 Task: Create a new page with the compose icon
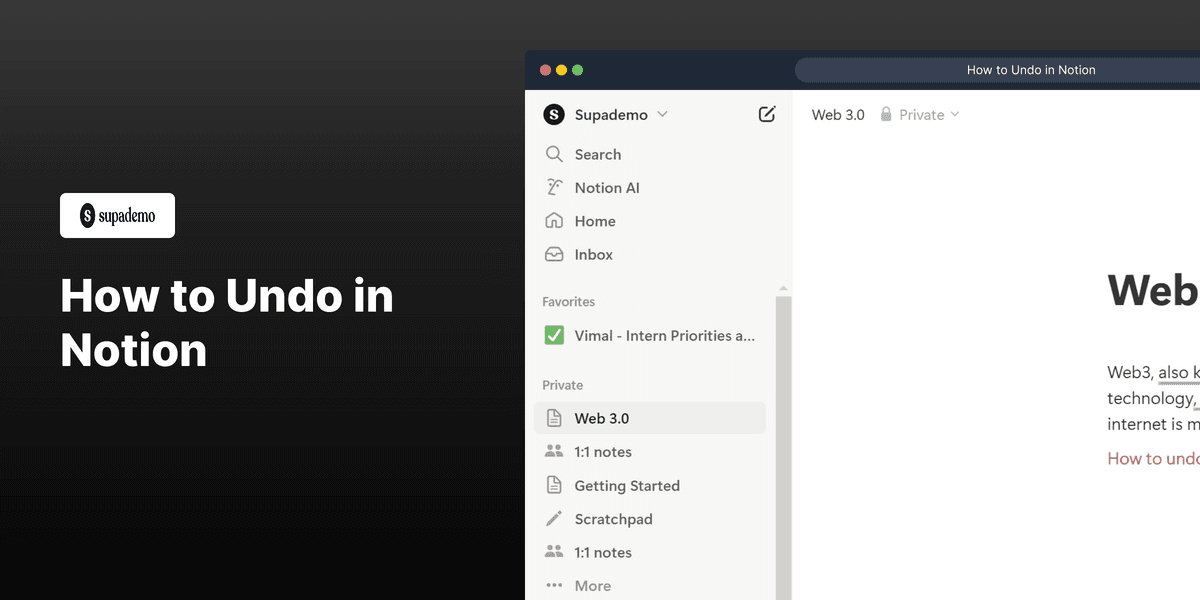(767, 114)
